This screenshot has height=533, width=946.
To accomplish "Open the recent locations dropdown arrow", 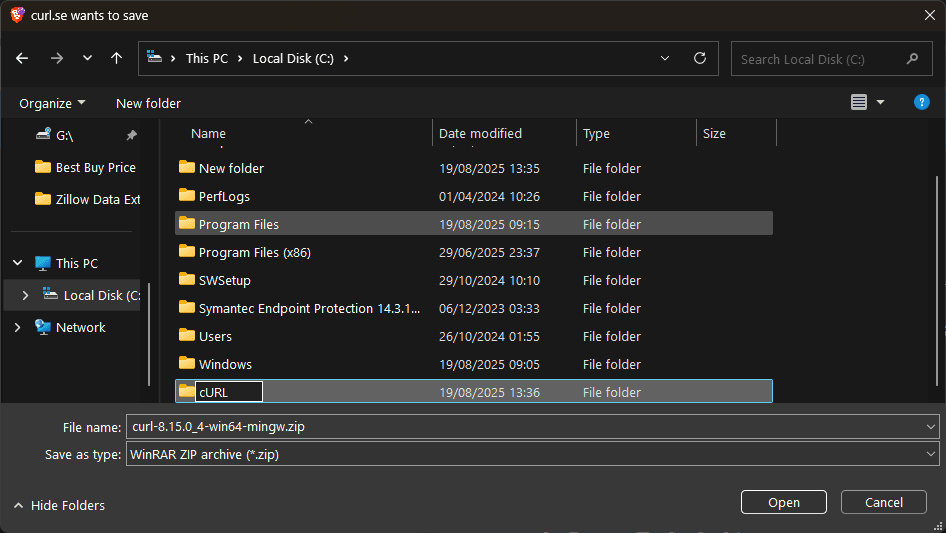I will coord(87,59).
